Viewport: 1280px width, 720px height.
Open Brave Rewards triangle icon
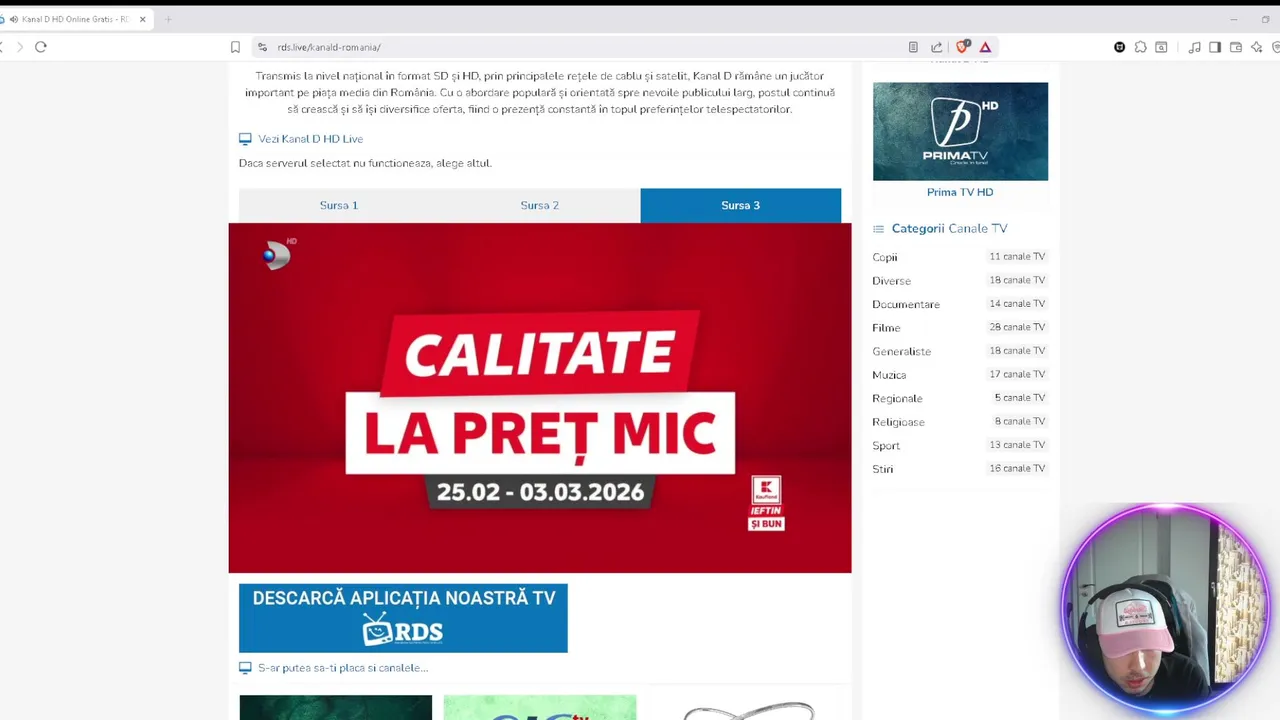985,47
